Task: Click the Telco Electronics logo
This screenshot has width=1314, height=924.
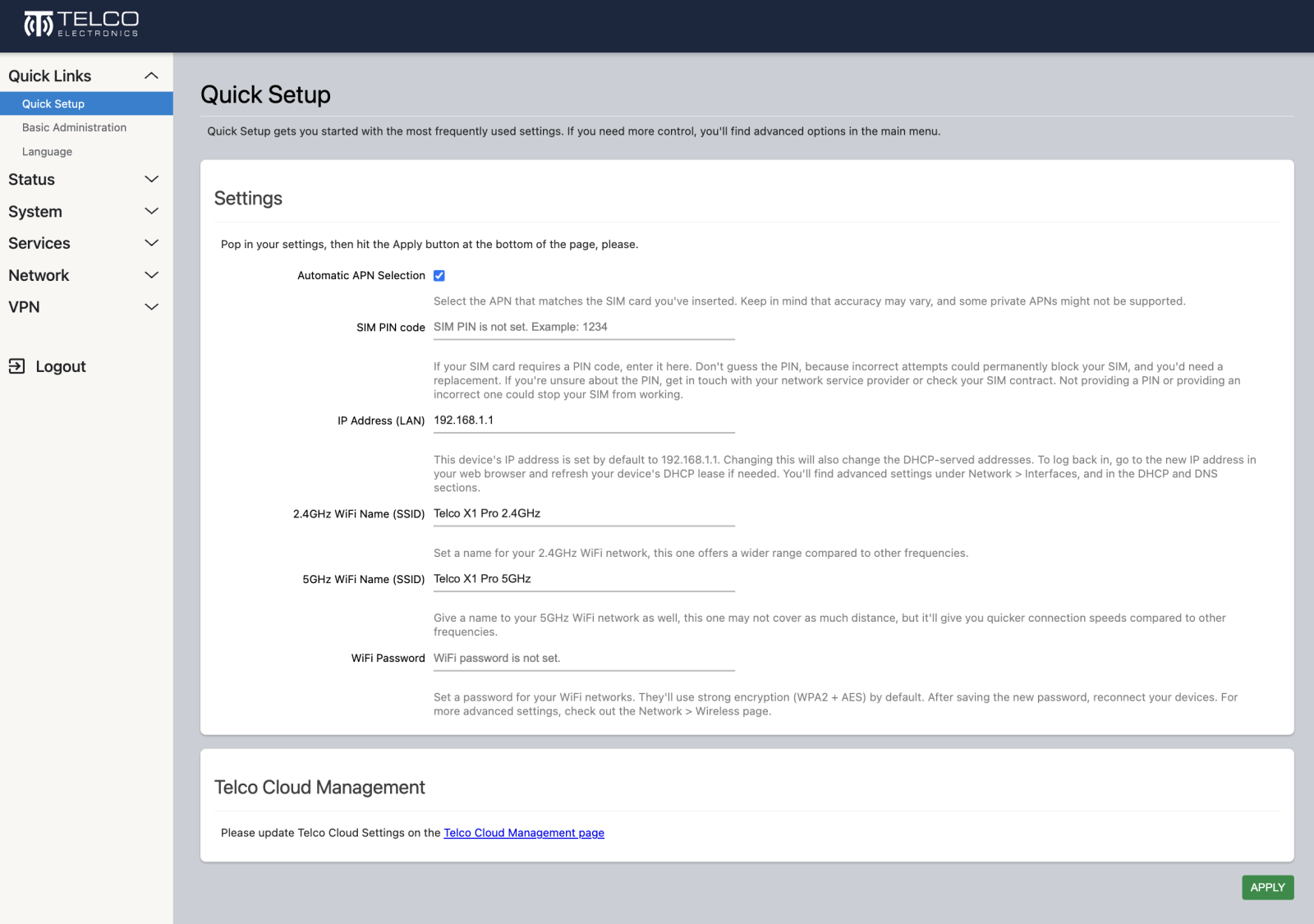Action: [x=81, y=25]
